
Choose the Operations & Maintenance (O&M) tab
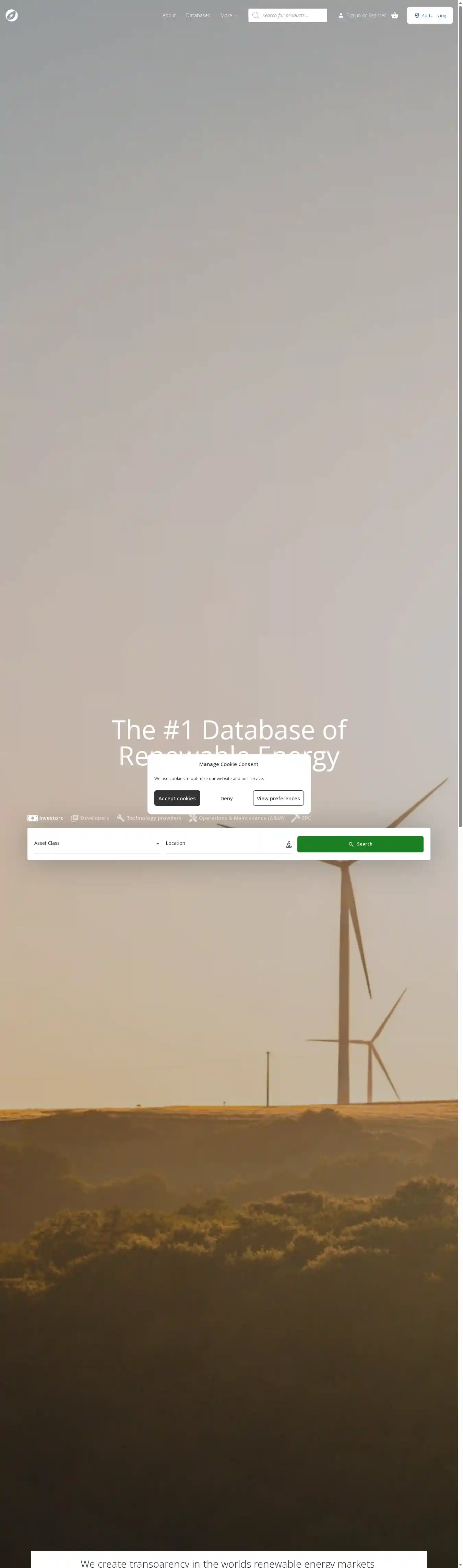click(236, 818)
